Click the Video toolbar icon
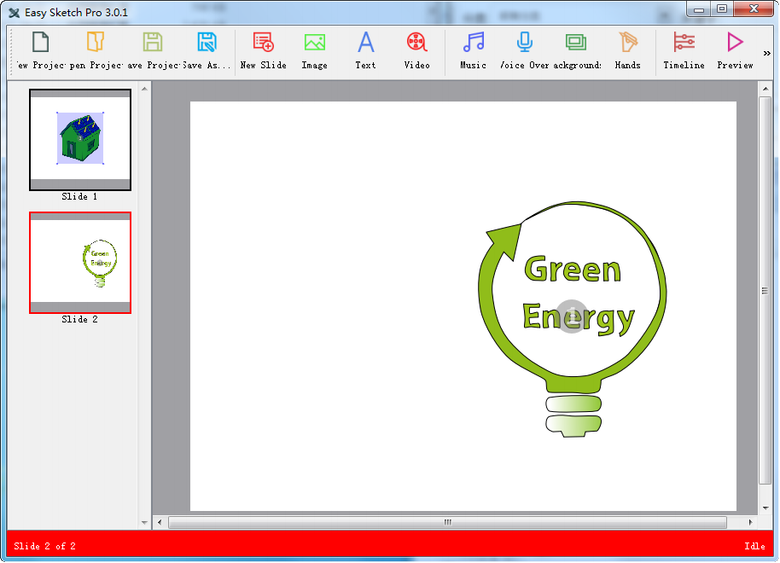Viewport: 780px width, 563px height. tap(417, 43)
